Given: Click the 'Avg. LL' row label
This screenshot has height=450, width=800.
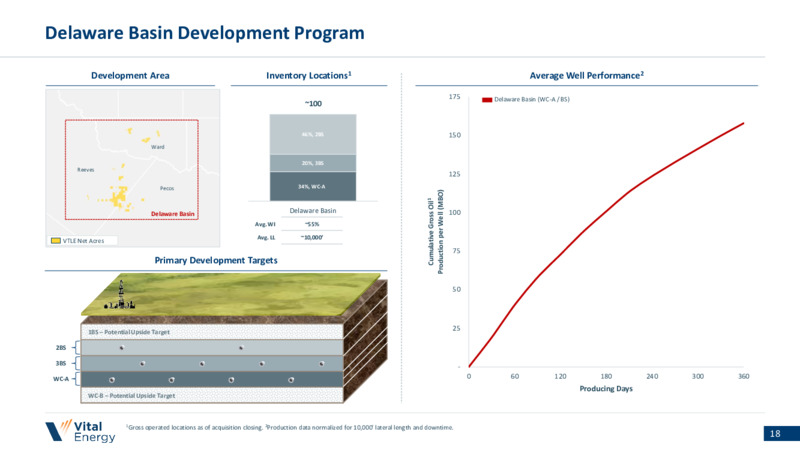Looking at the screenshot, I should (266, 237).
